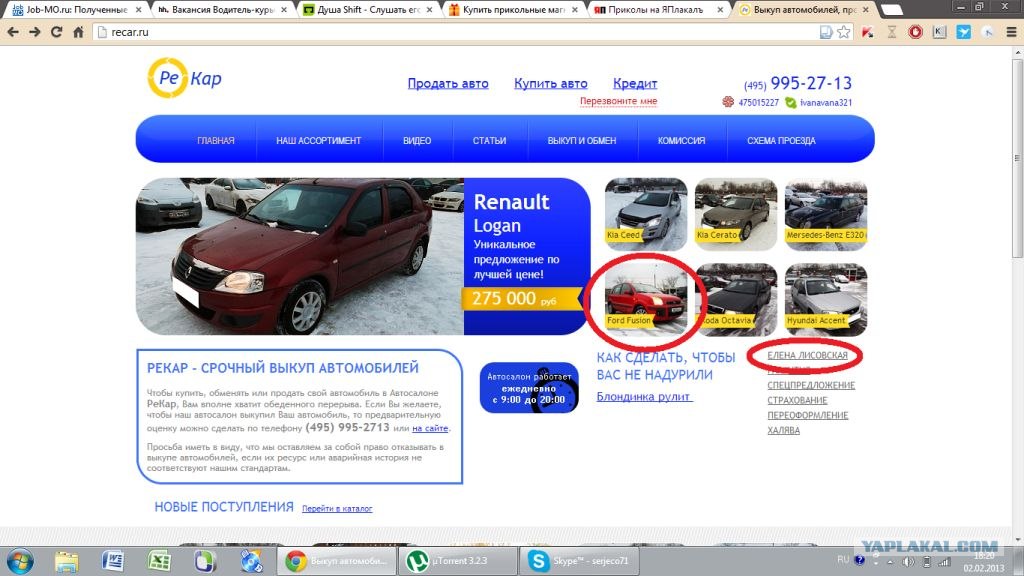Open the СТАТЬИ menu item

click(x=489, y=140)
